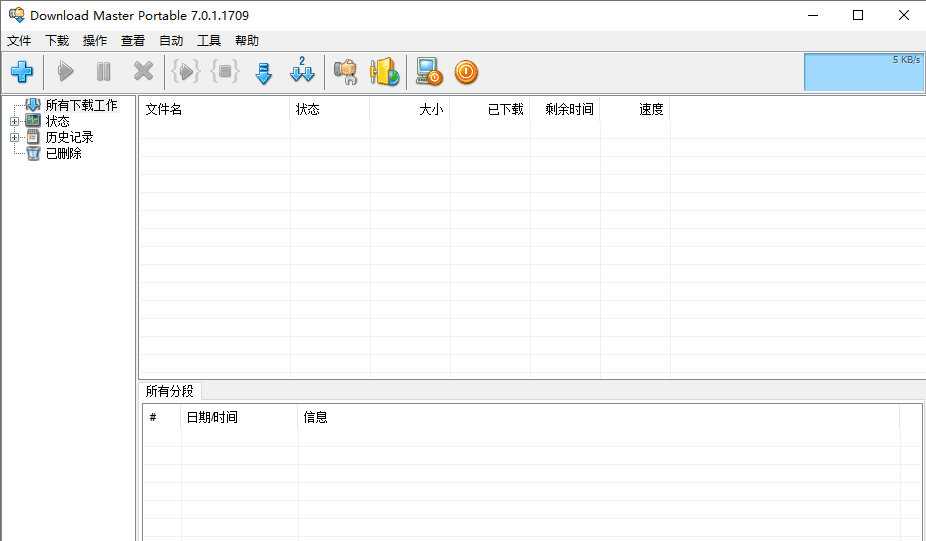Open the 工具 menu
The width and height of the screenshot is (926, 541).
pyautogui.click(x=209, y=41)
